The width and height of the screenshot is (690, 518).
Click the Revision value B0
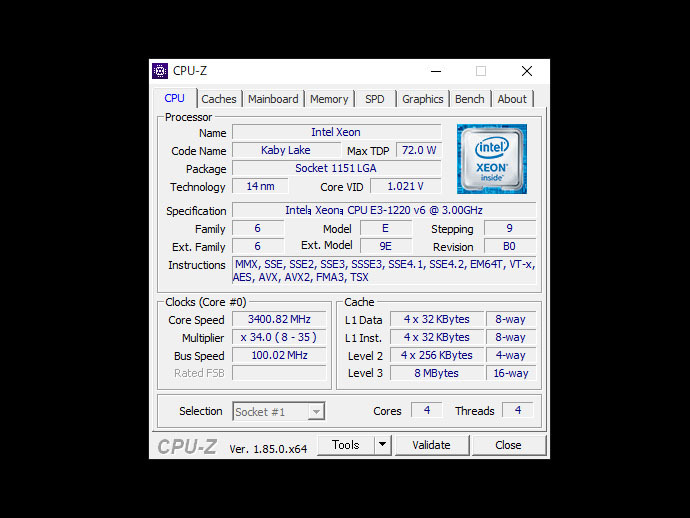(510, 246)
